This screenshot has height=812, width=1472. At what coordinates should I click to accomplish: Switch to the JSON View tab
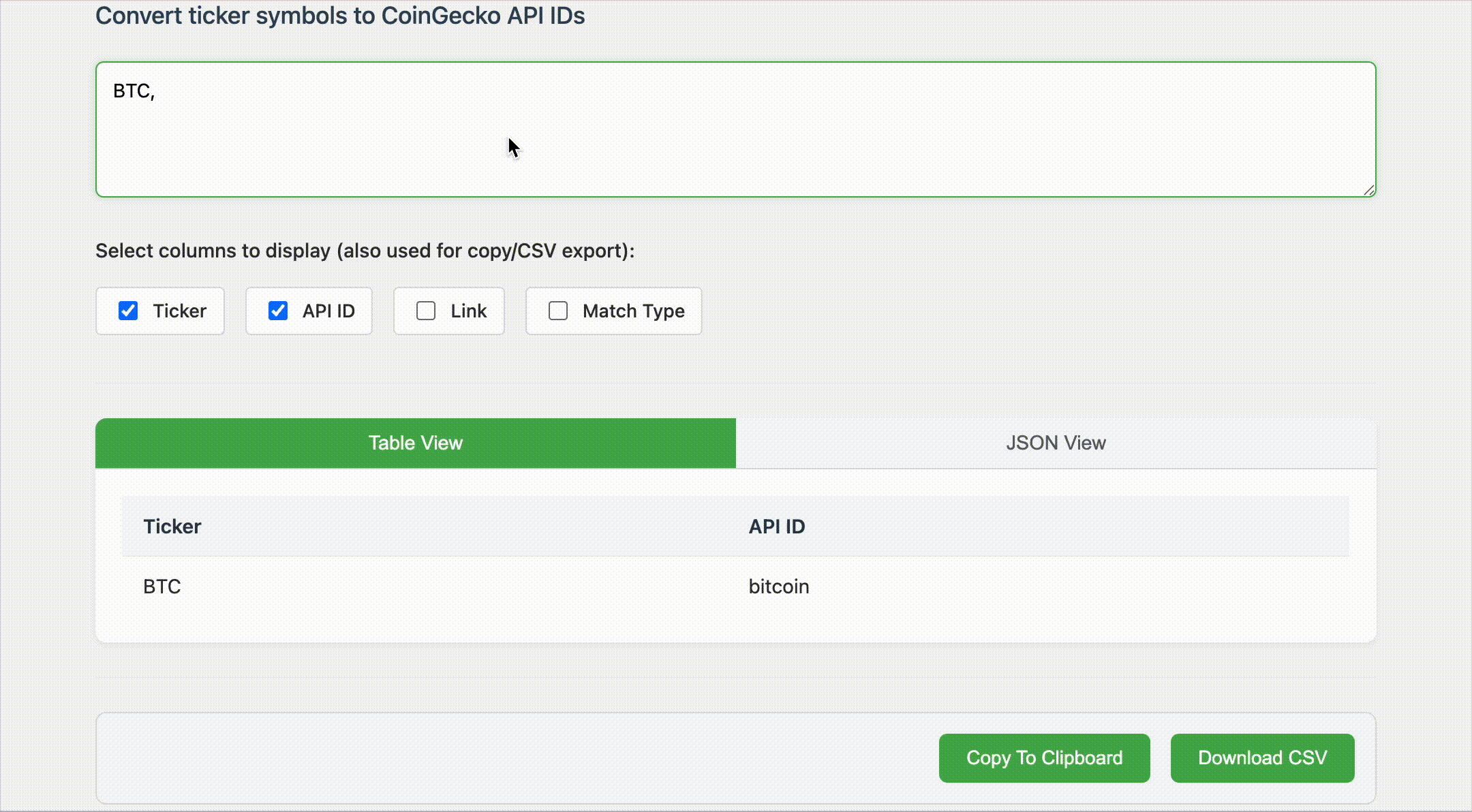1056,443
